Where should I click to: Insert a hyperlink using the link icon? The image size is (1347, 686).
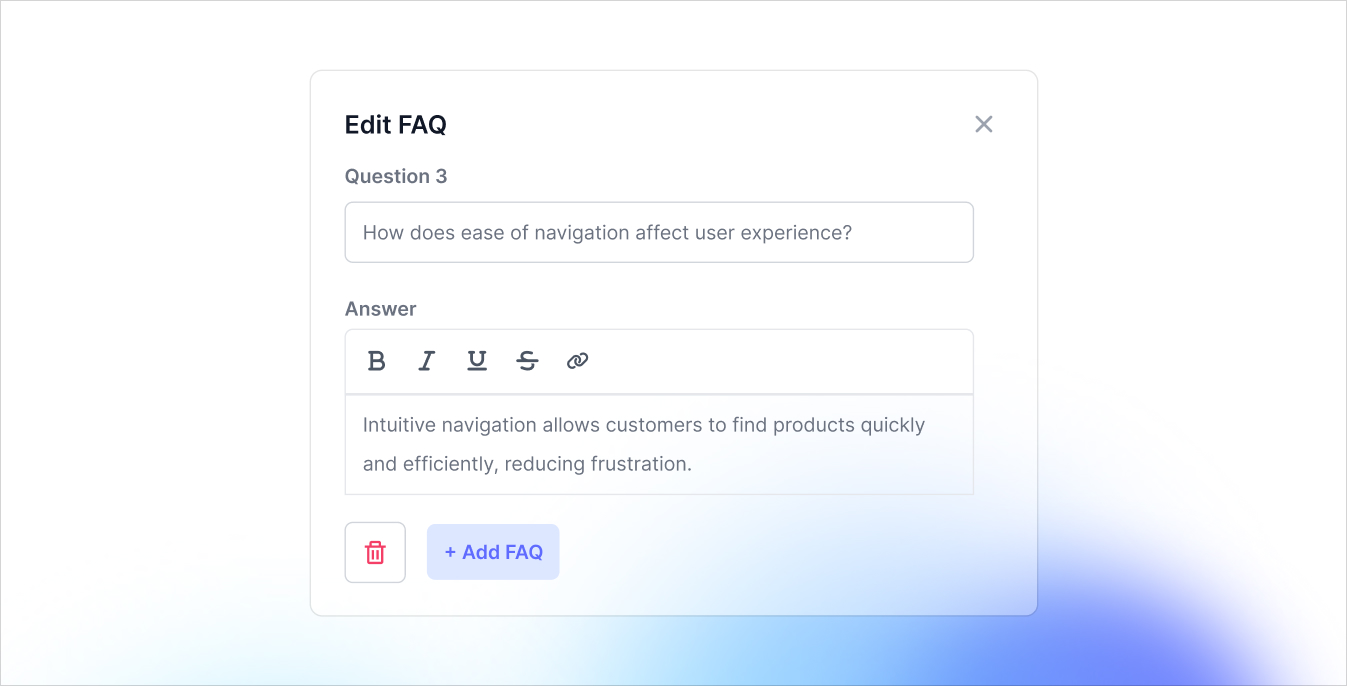pyautogui.click(x=577, y=361)
